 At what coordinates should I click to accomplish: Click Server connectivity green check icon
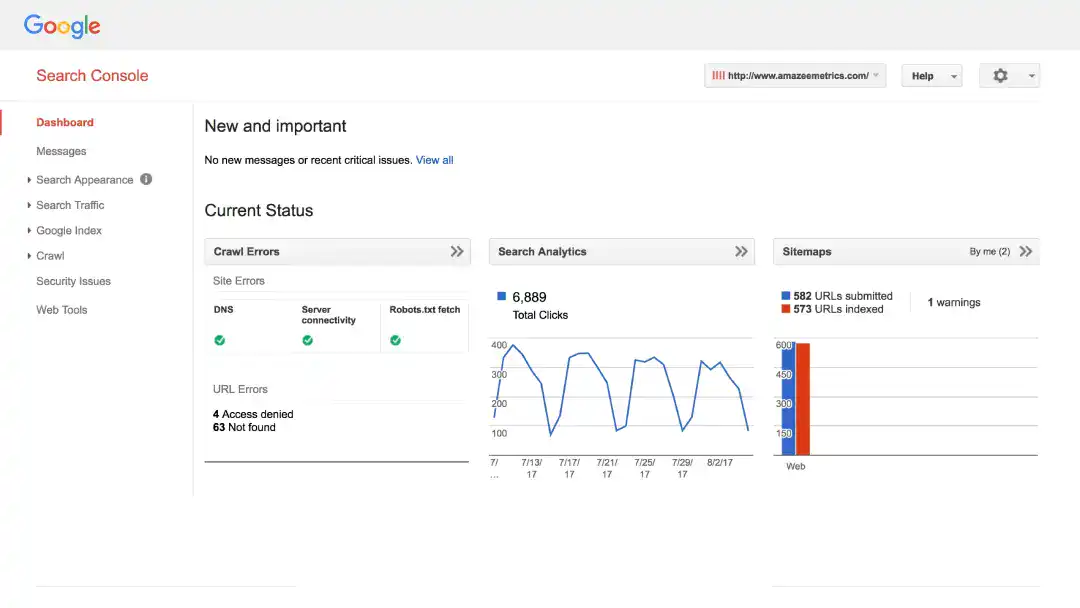pos(308,340)
